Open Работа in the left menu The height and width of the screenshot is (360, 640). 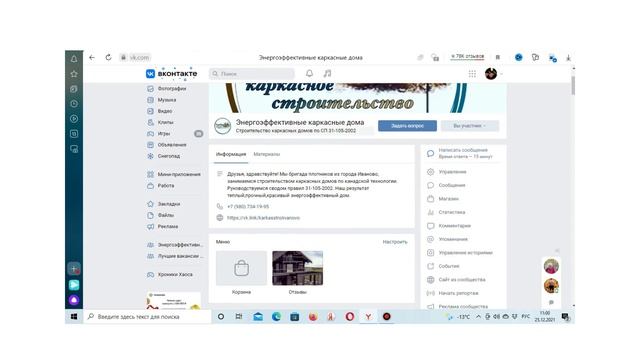coord(160,186)
